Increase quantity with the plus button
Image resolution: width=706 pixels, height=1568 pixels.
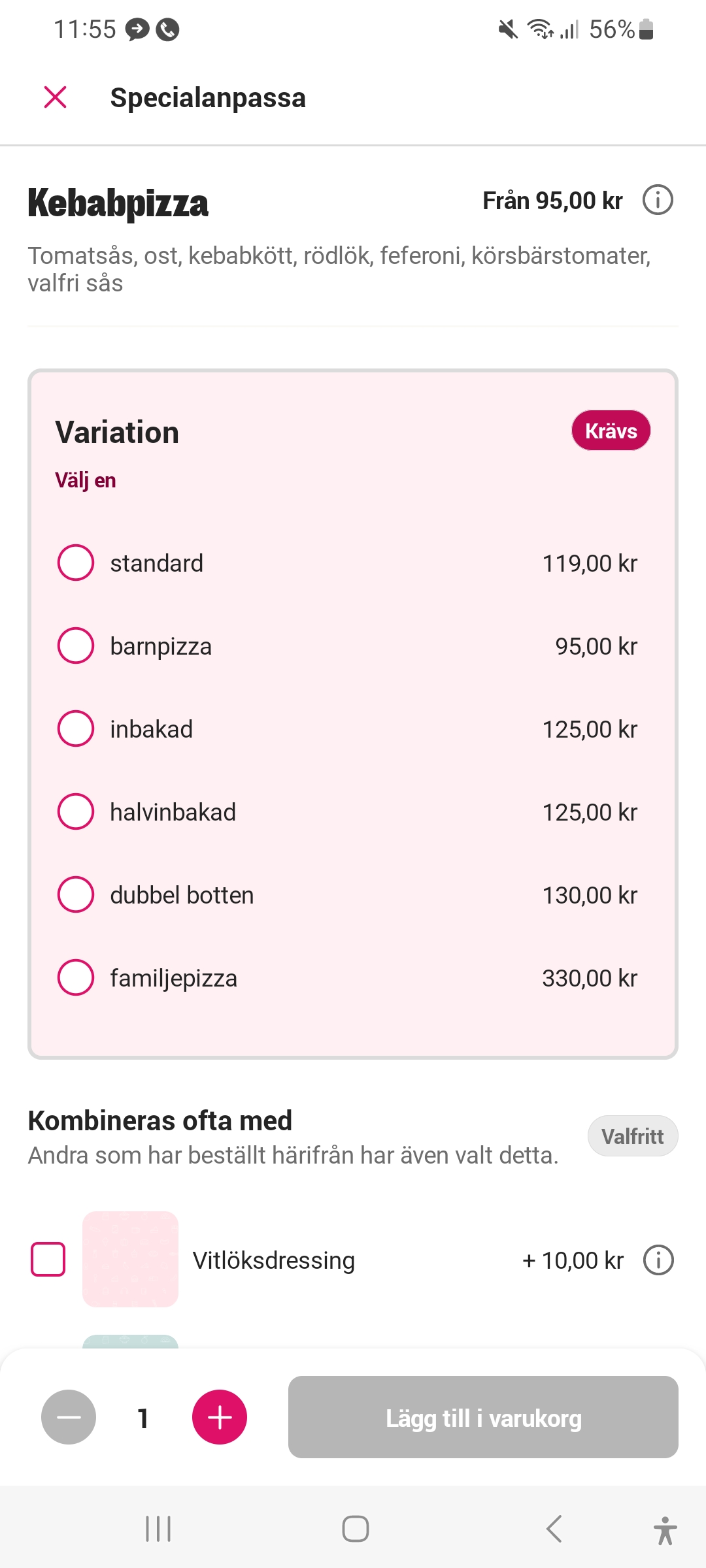coord(220,1417)
